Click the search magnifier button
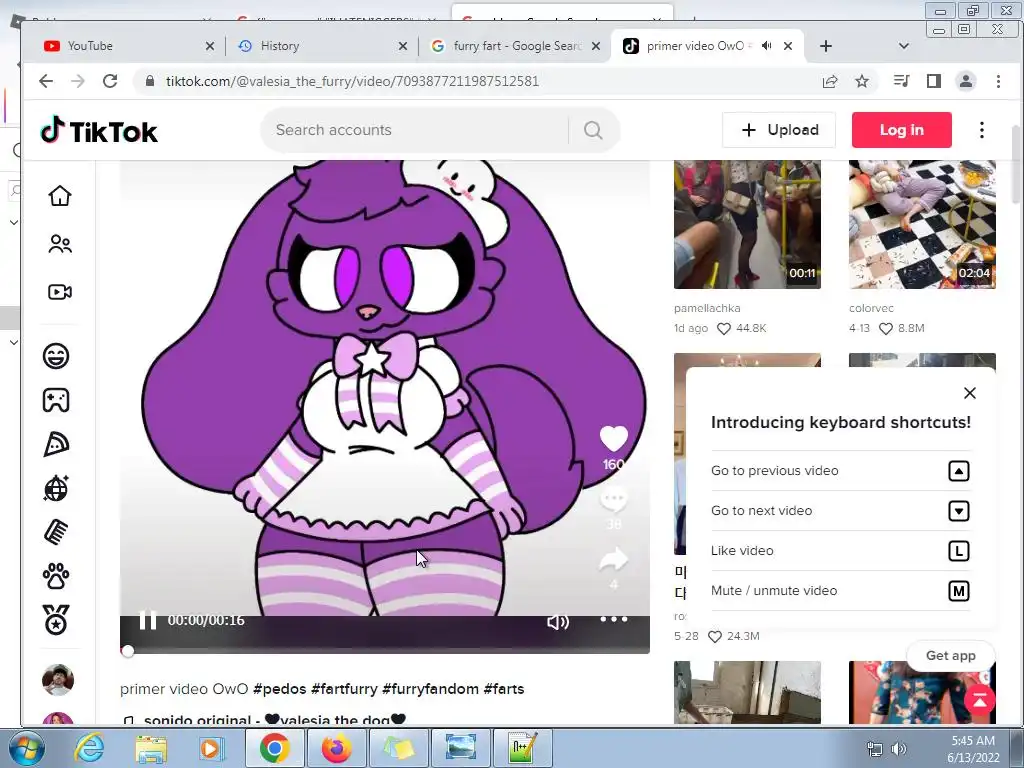Image resolution: width=1024 pixels, height=768 pixels. tap(593, 130)
